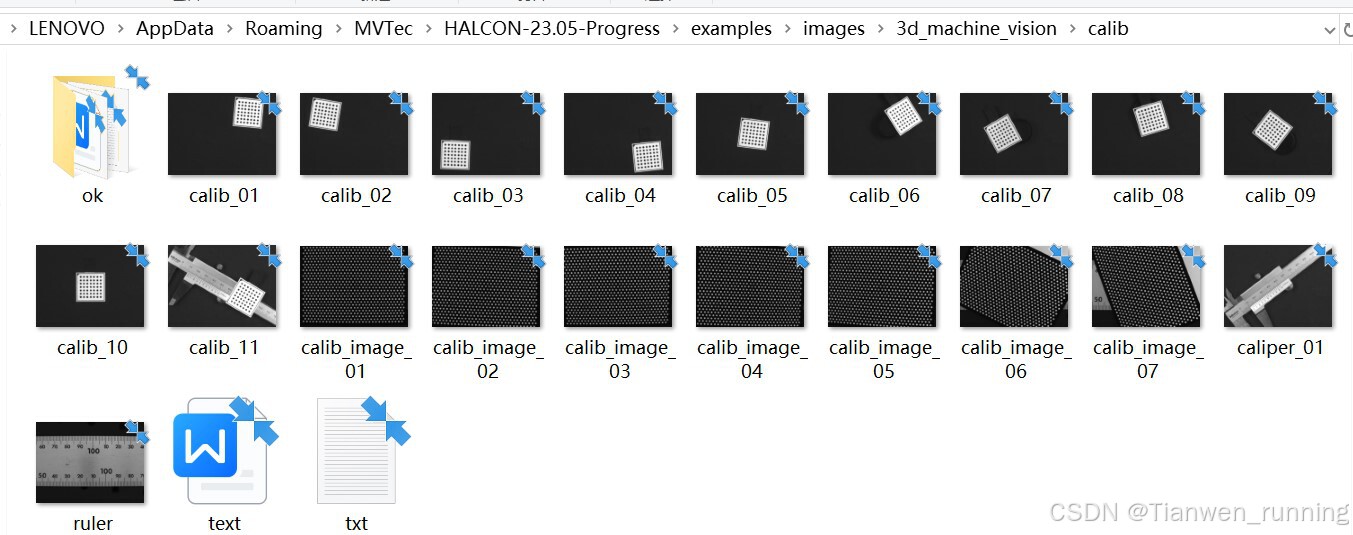Go to HALCON-23.05-Progress in breadcrumb
This screenshot has height=535, width=1353.
click(x=552, y=29)
